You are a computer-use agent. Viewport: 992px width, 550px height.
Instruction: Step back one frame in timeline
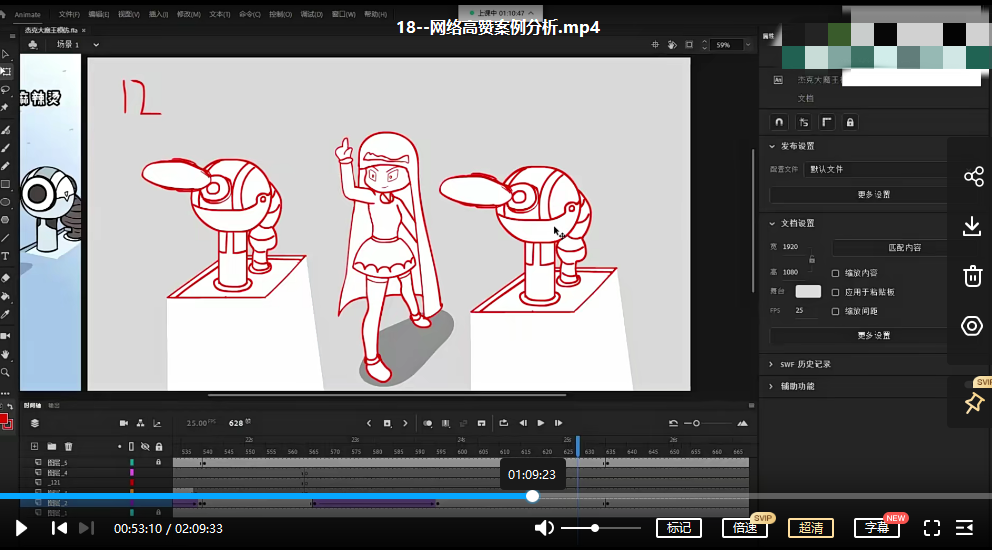tap(523, 423)
